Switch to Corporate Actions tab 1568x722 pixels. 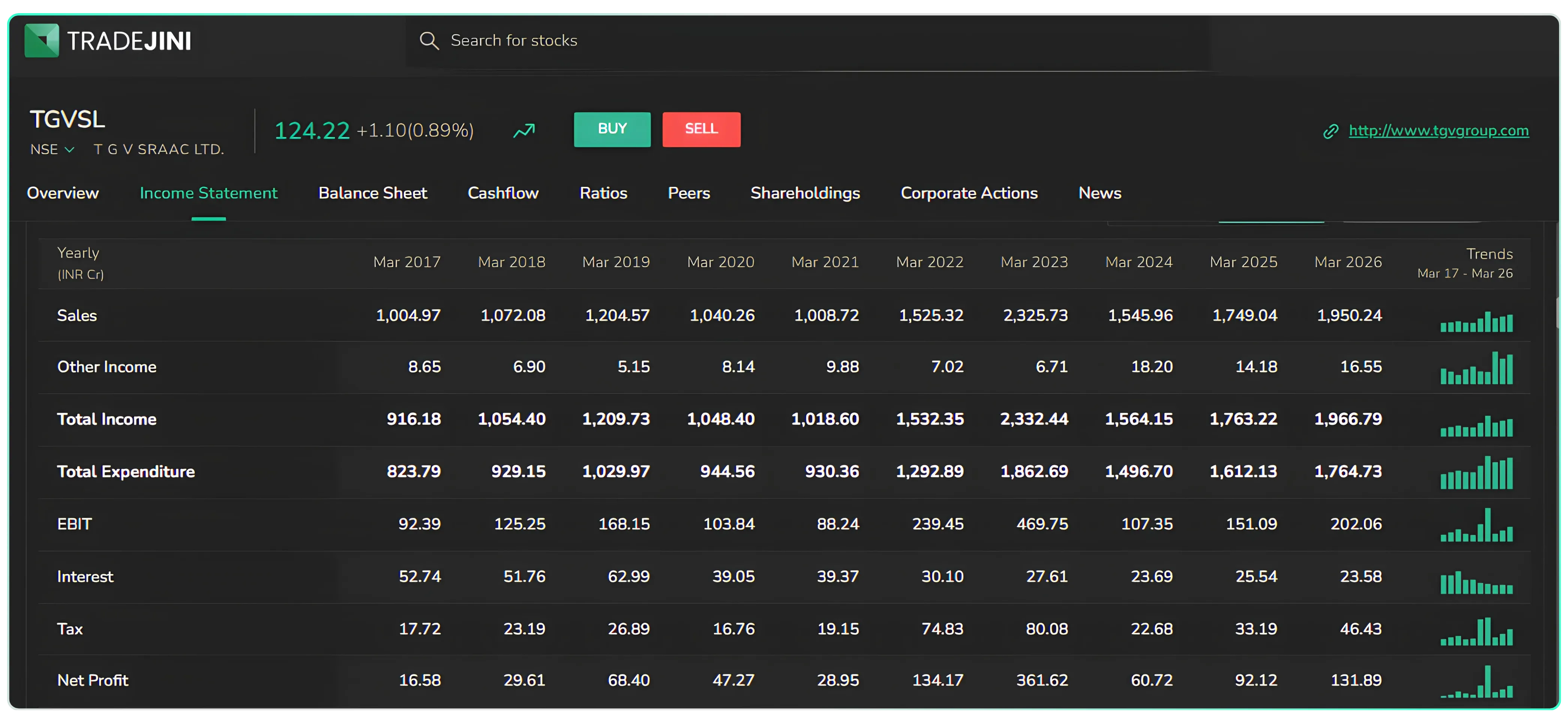tap(969, 193)
